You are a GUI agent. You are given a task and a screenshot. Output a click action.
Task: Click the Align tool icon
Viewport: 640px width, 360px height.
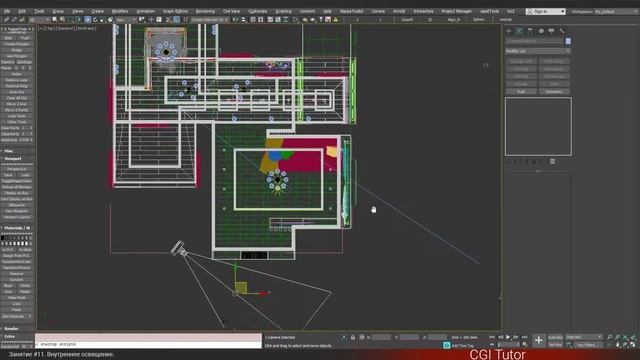(244, 20)
